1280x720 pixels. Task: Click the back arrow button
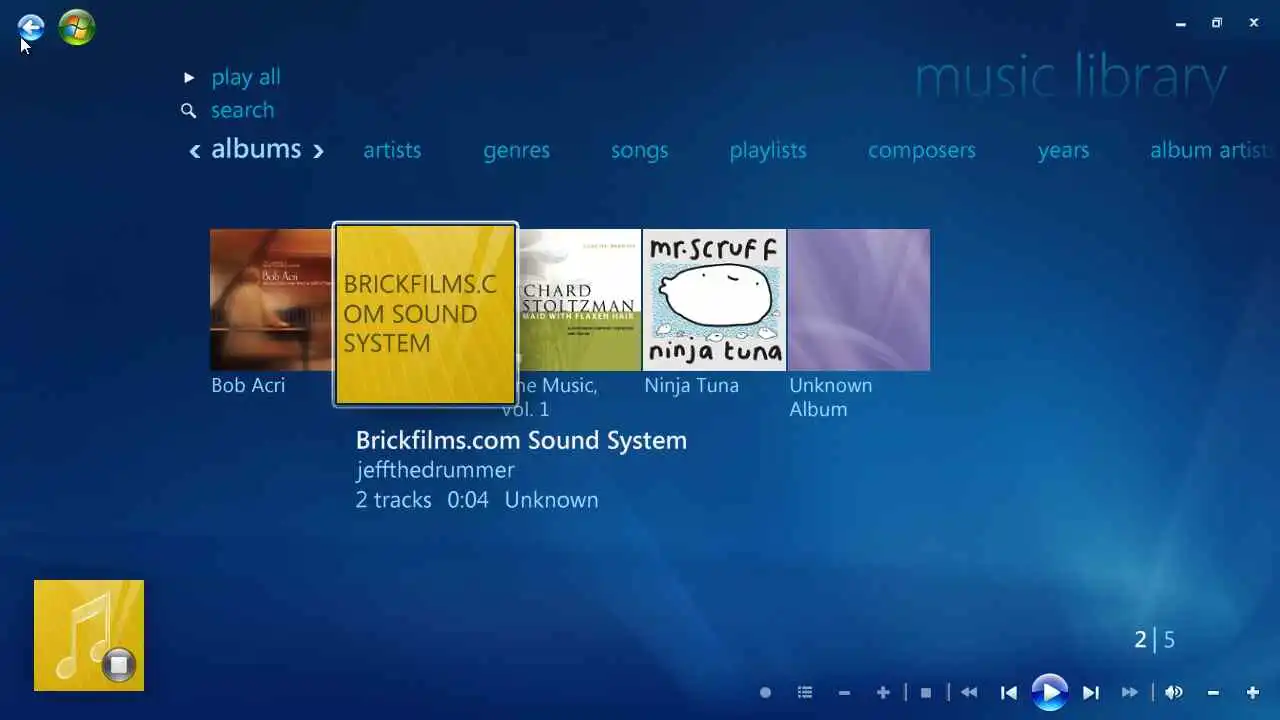tap(31, 27)
